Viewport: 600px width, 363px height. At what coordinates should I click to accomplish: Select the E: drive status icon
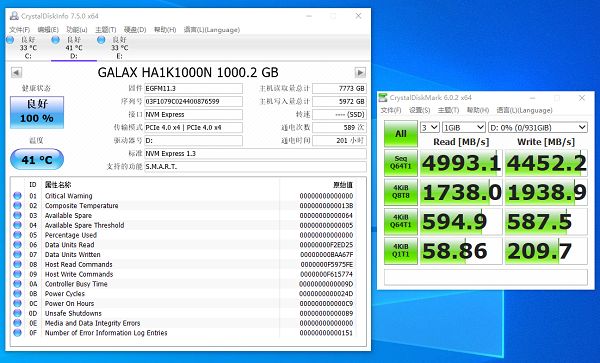101,40
